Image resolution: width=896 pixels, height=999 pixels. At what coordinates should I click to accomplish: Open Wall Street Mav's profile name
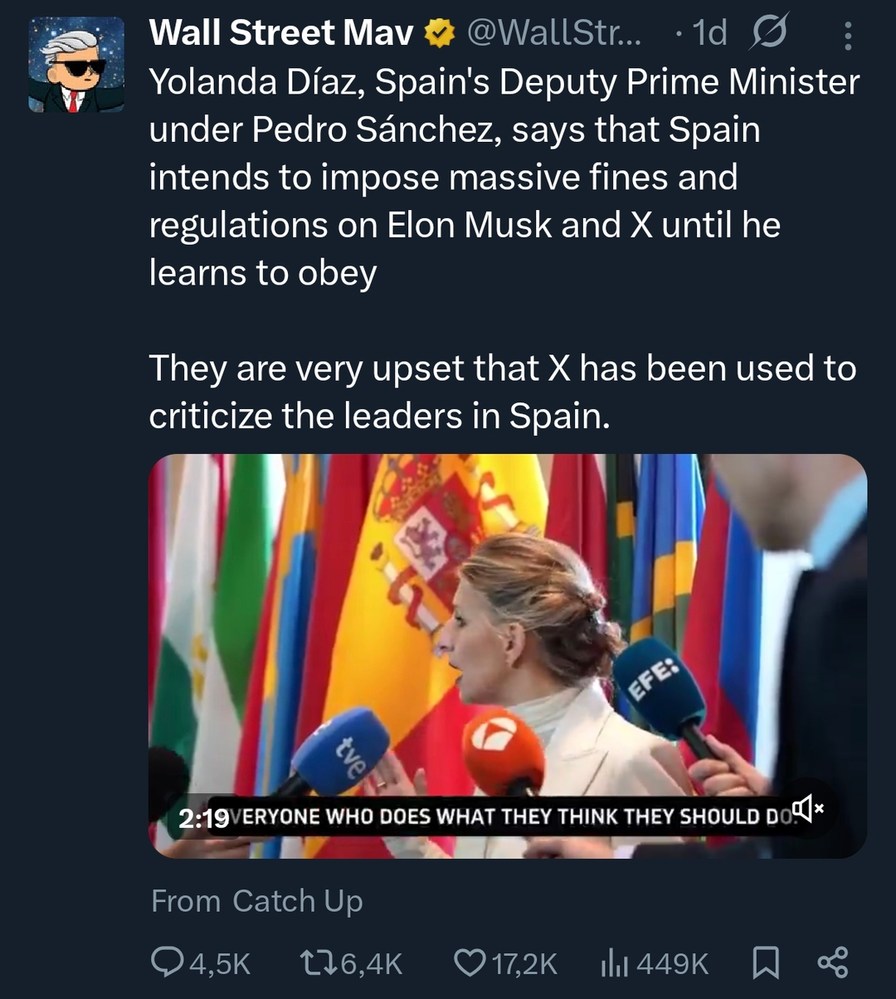coord(280,32)
